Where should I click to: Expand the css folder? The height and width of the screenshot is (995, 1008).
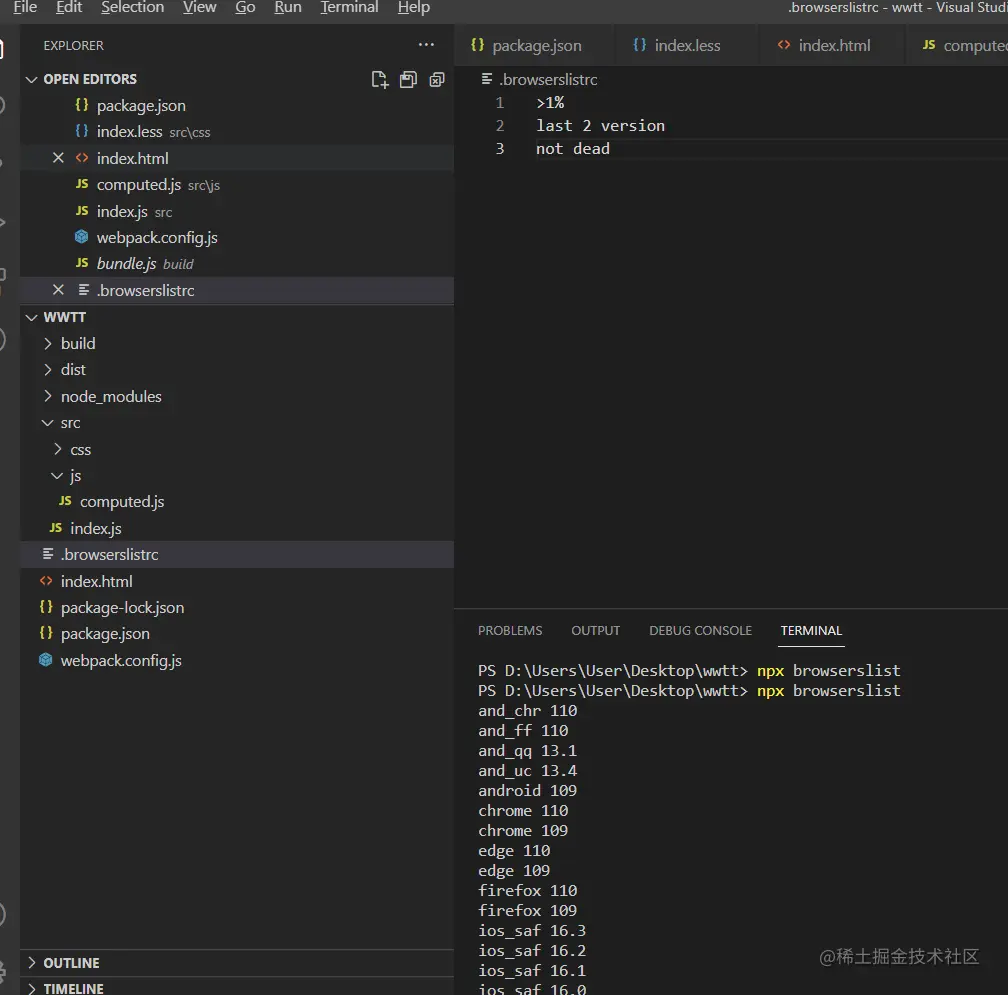click(80, 449)
